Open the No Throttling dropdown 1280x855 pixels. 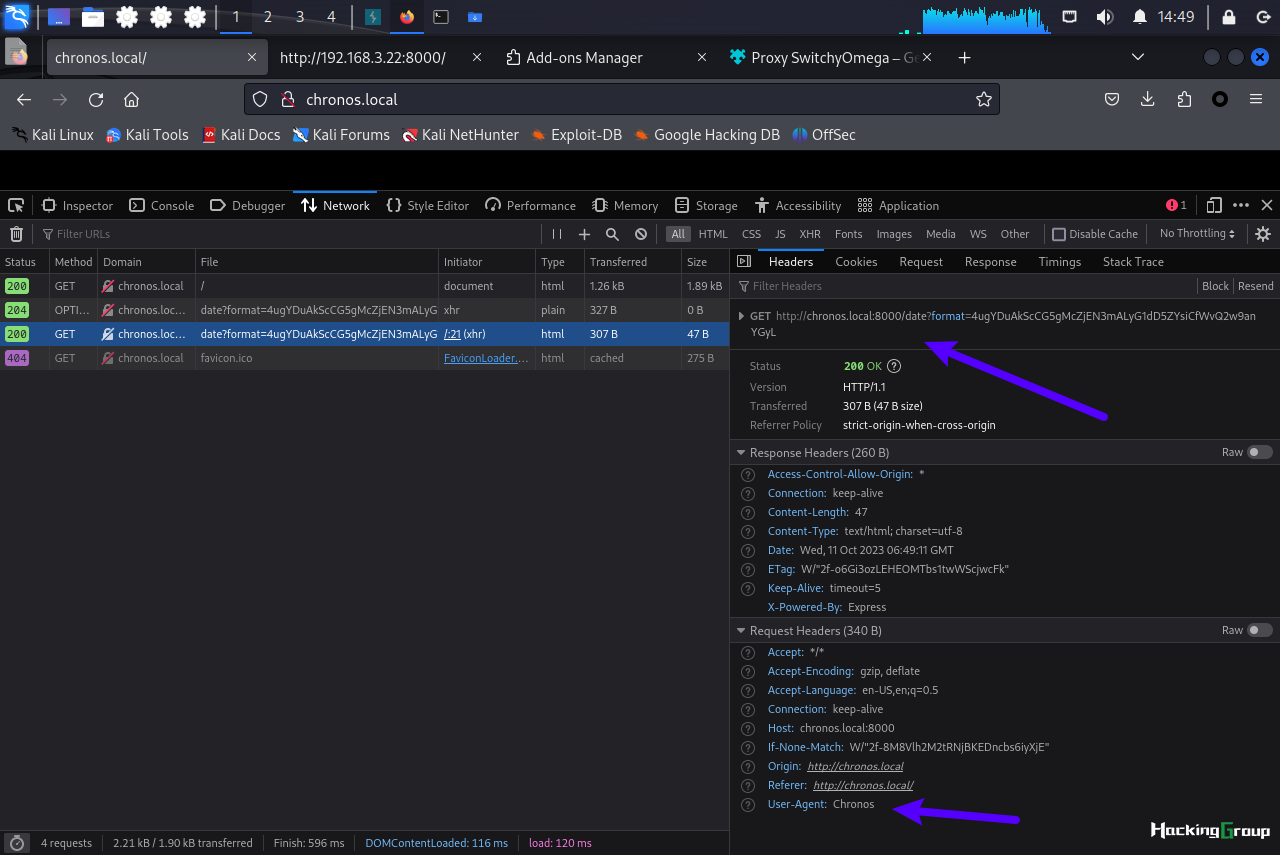click(x=1197, y=234)
